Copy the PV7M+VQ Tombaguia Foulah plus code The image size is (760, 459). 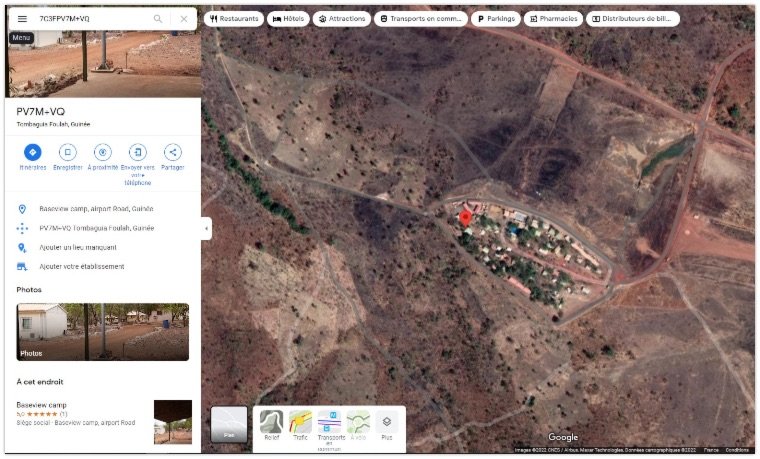coord(103,228)
